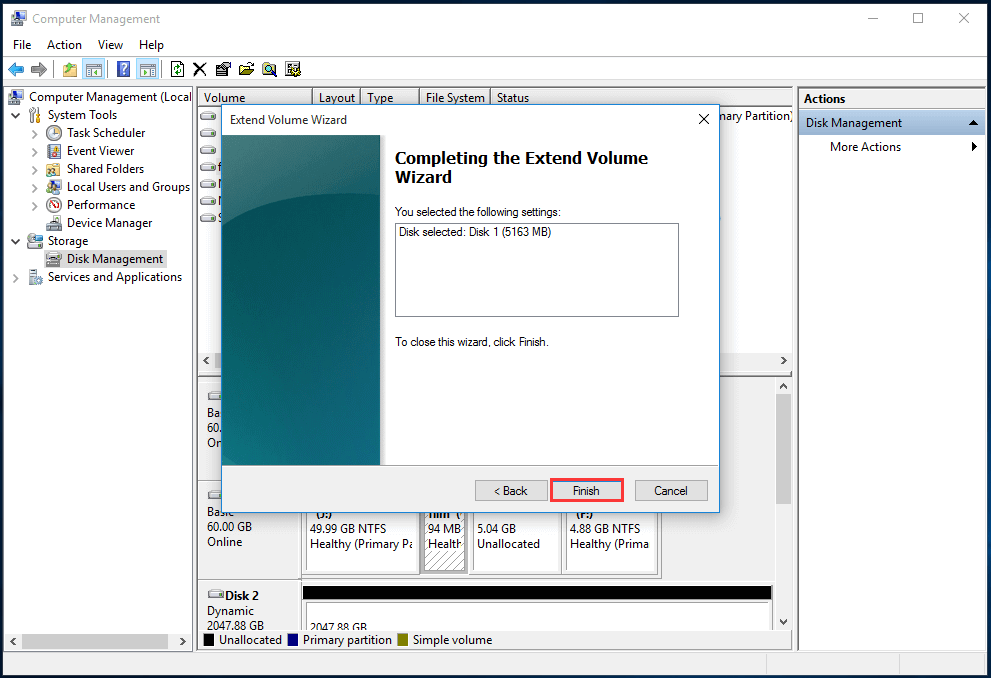Click the Up one level folder icon
Image resolution: width=991 pixels, height=678 pixels.
point(69,68)
